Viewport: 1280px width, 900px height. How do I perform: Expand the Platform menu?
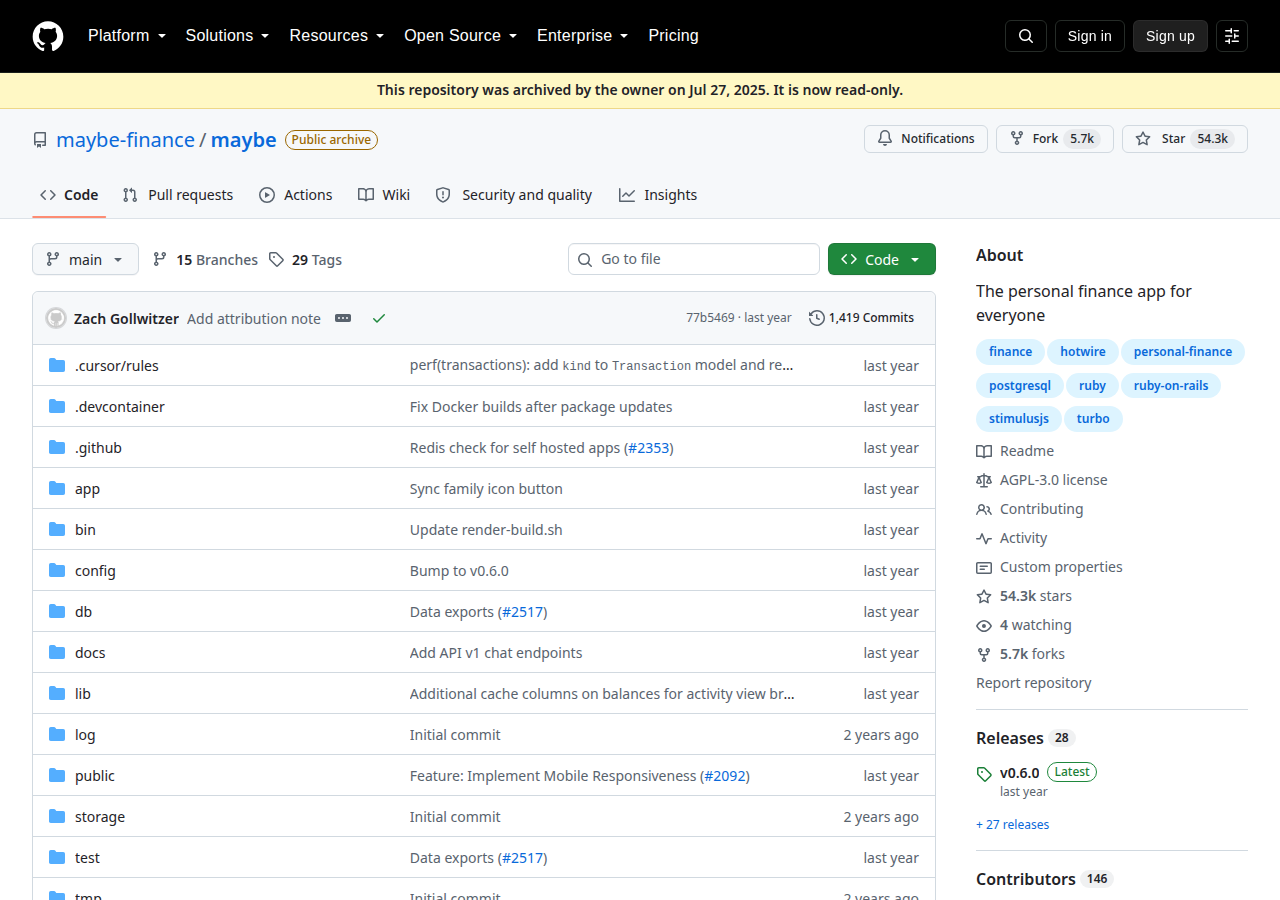pyautogui.click(x=127, y=36)
